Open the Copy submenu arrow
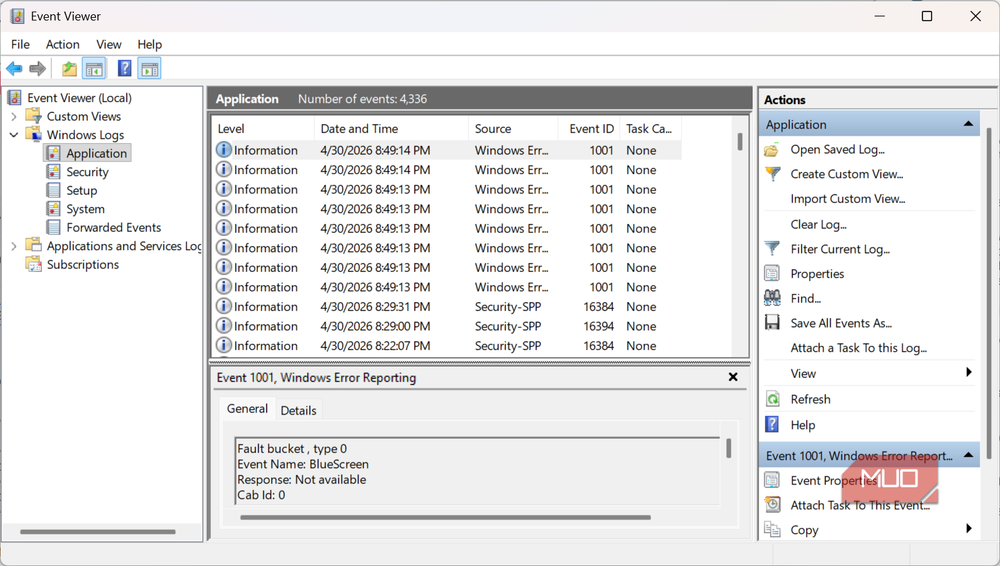This screenshot has height=566, width=1000. (x=969, y=529)
